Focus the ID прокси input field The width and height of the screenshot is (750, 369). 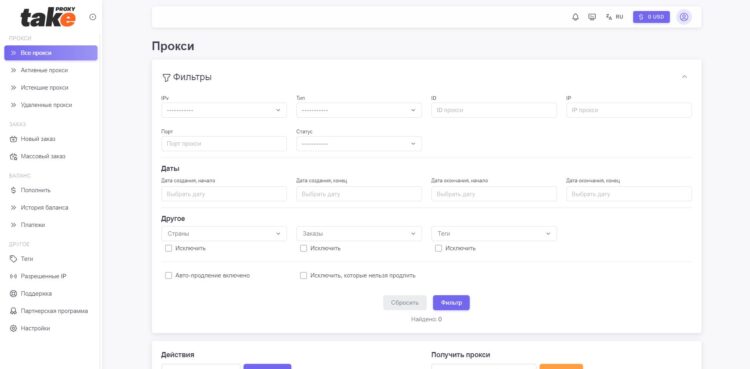click(494, 110)
